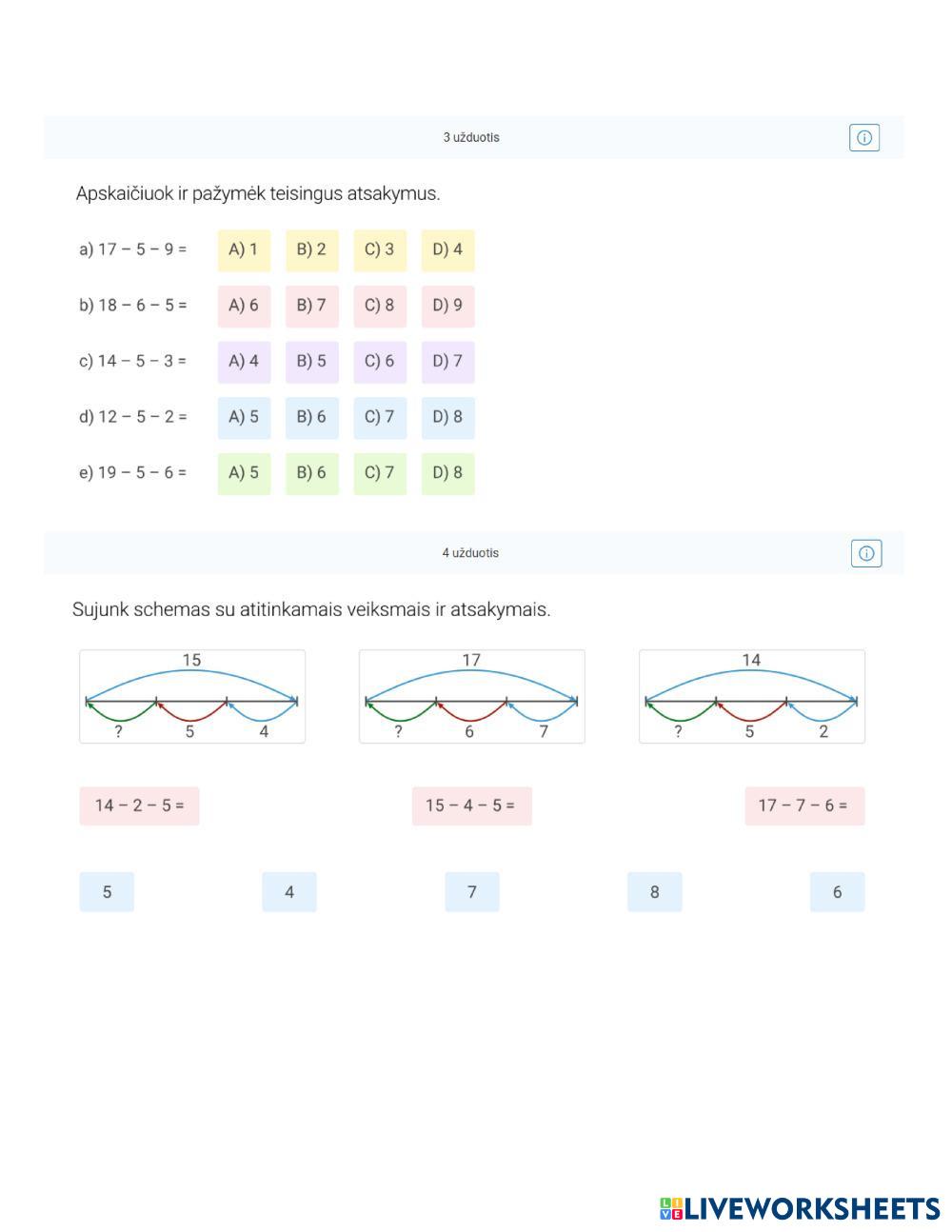The height and width of the screenshot is (1232, 952).
Task: Choose B) 7 for 18 − 6 − 5
Action: pyautogui.click(x=311, y=306)
